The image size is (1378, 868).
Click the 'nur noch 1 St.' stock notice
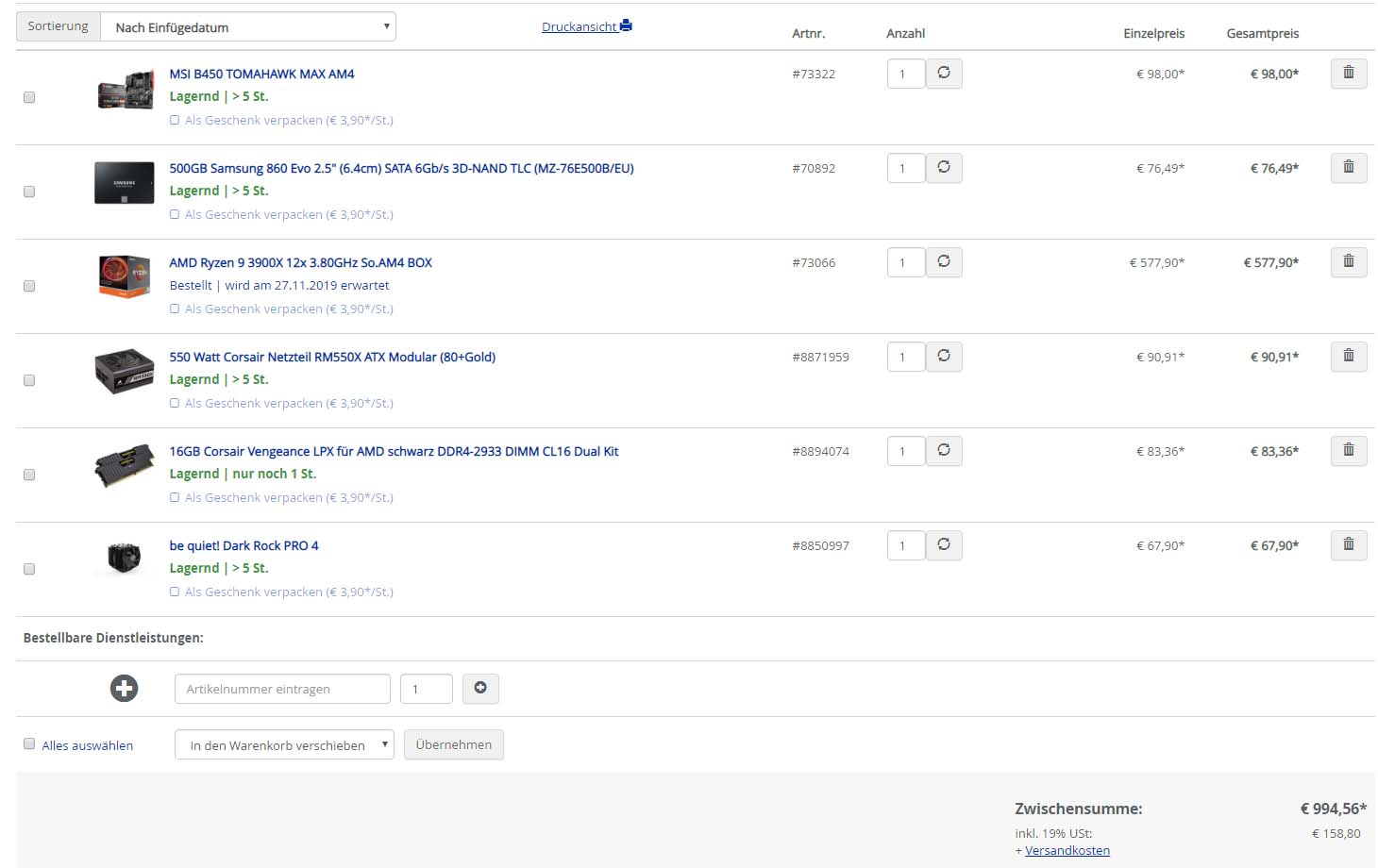275,474
